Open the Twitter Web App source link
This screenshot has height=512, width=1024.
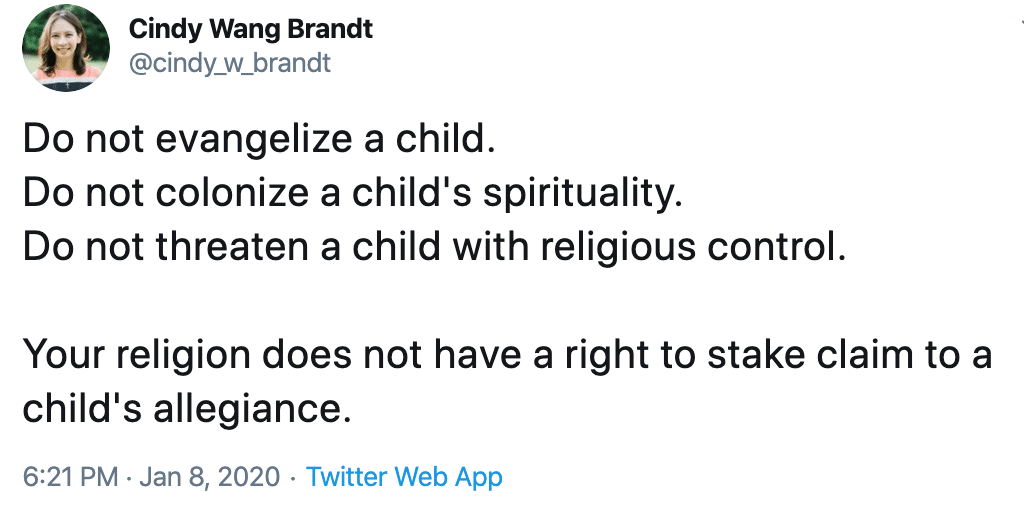404,477
